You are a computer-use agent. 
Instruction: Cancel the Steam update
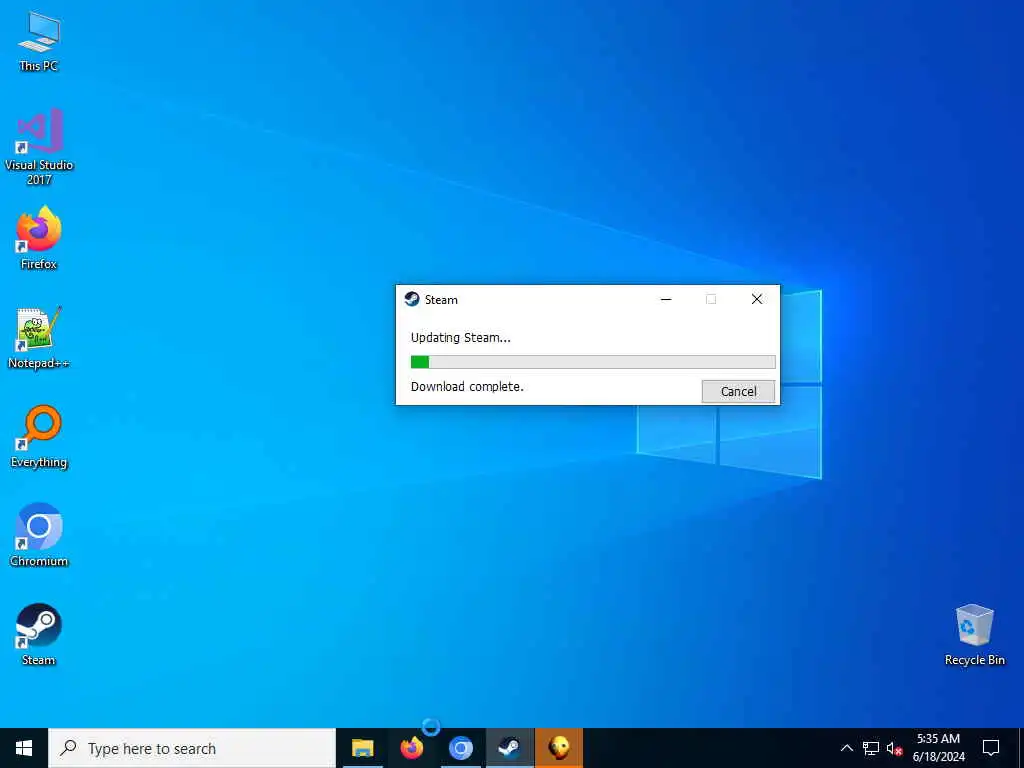pos(739,391)
